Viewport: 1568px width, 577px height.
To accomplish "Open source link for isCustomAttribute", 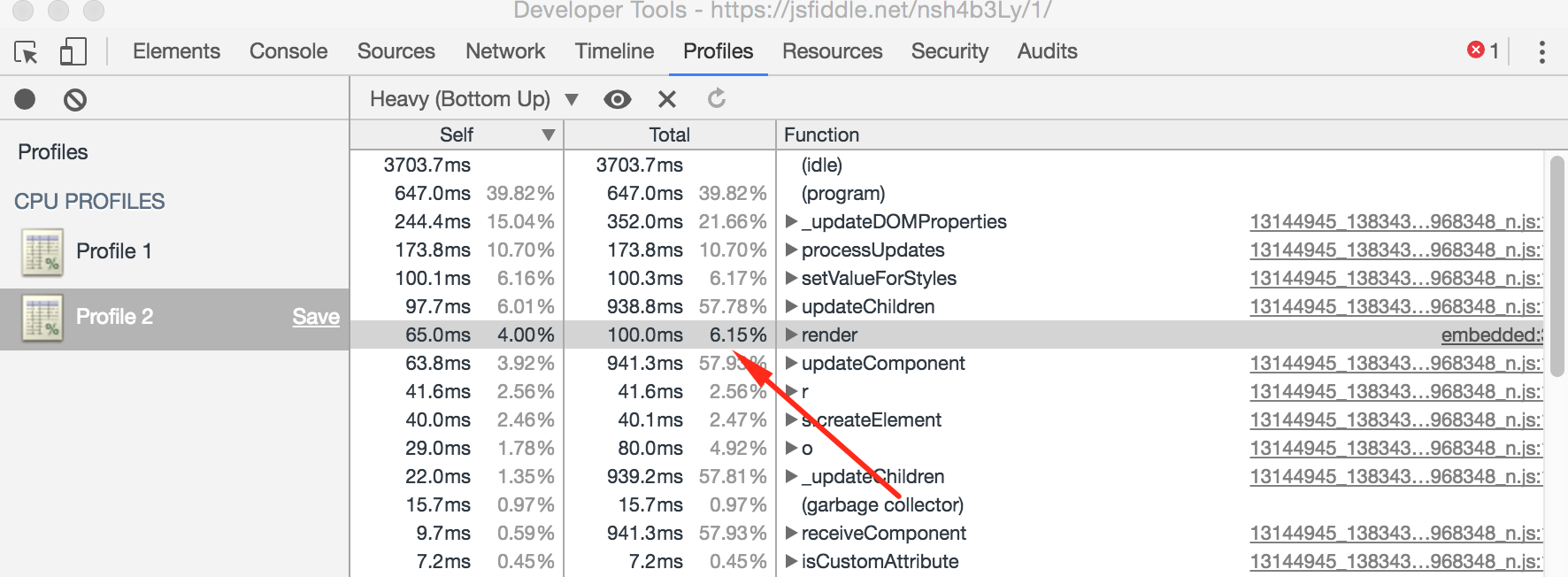I will 1395,561.
